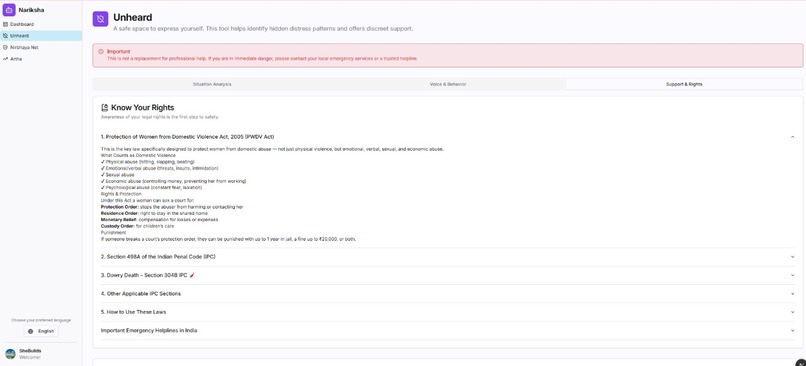Click the Monetary Relief line
Image resolution: width=806 pixels, height=366 pixels.
coord(159,219)
